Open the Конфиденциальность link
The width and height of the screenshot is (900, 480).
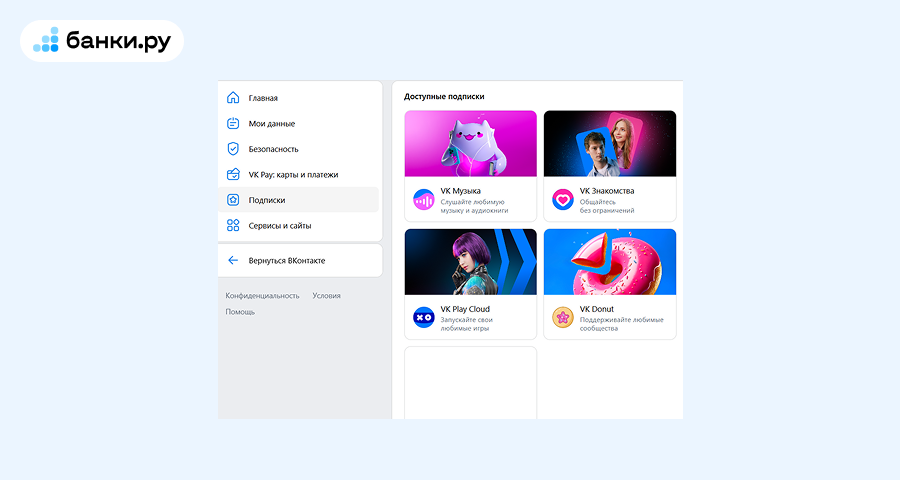[x=262, y=296]
